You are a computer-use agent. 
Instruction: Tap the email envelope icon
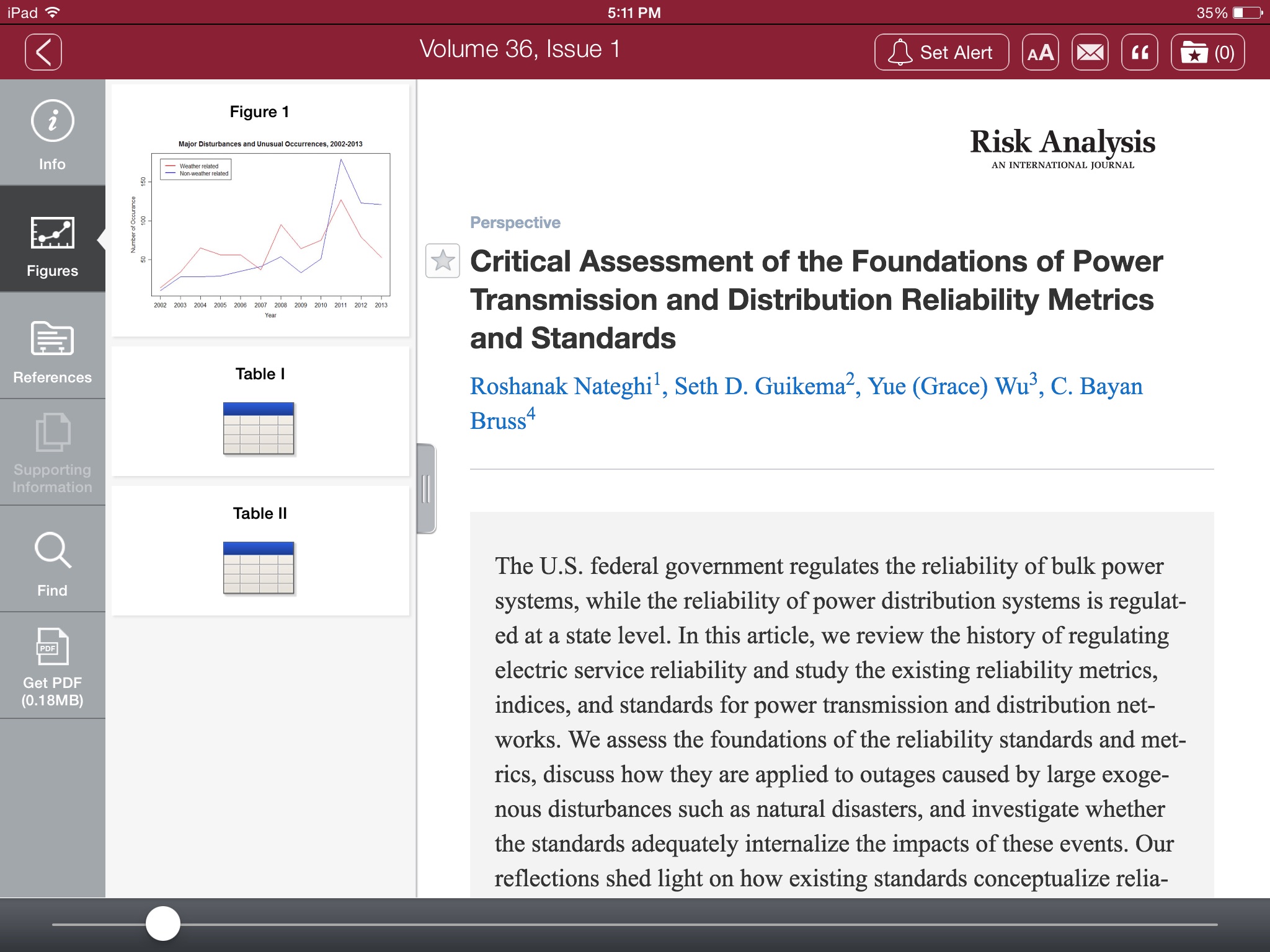click(x=1090, y=52)
